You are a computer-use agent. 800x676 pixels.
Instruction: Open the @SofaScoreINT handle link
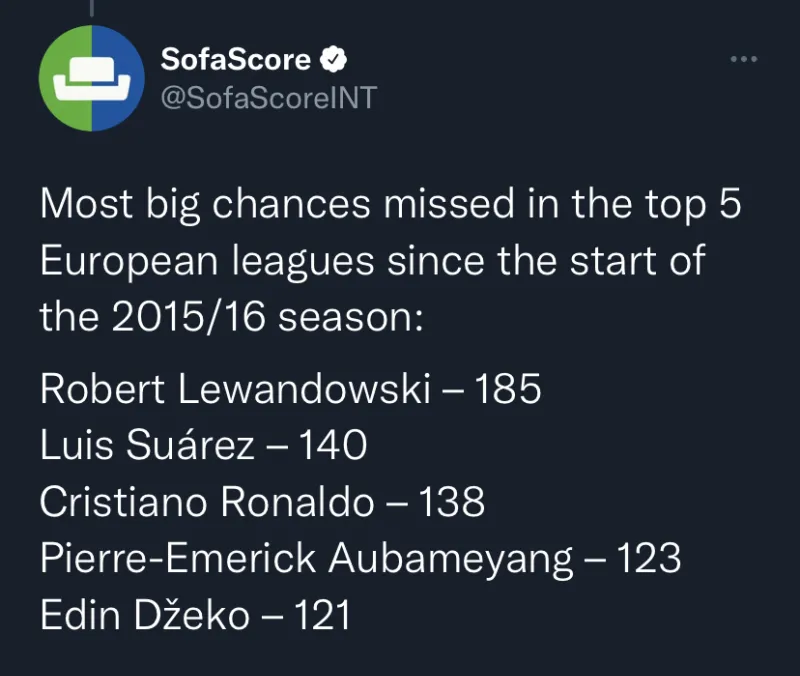click(269, 97)
